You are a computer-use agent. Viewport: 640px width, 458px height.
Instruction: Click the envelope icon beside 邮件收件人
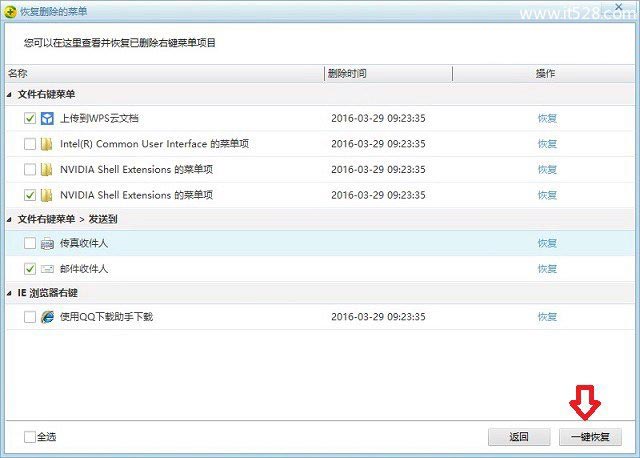click(47, 269)
